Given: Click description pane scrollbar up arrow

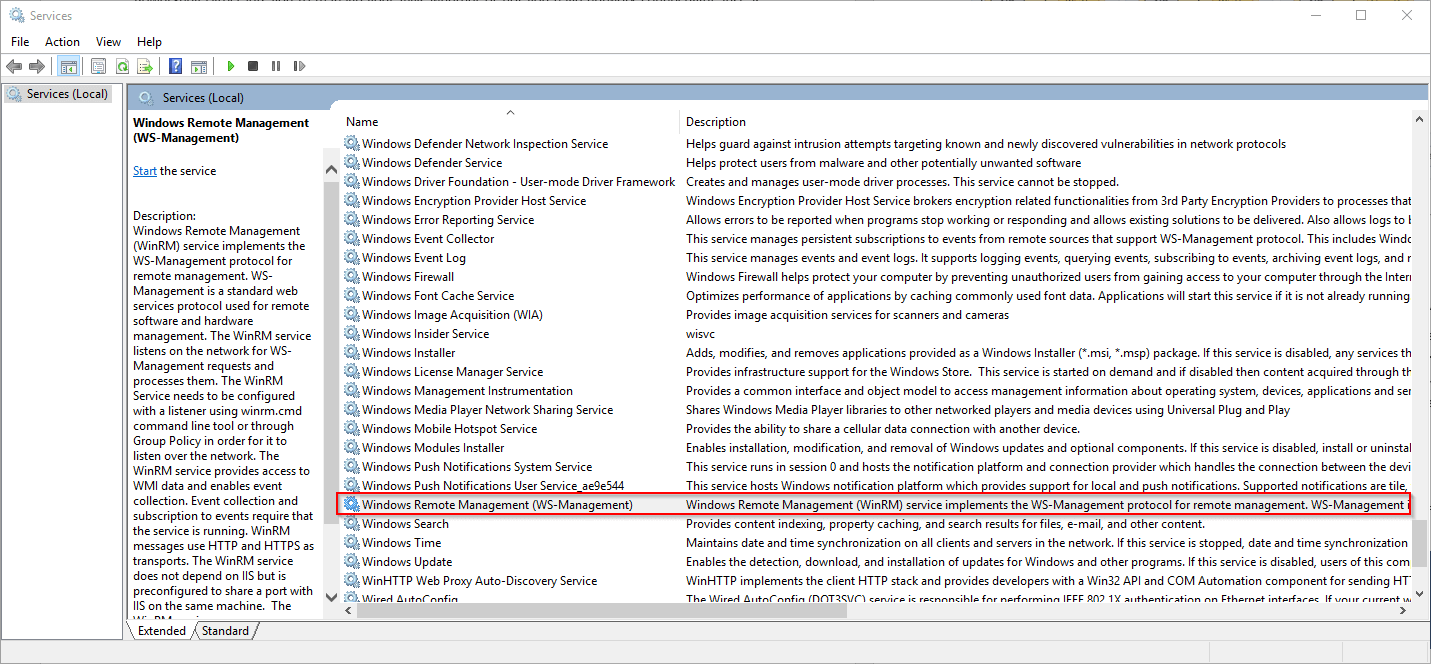Looking at the screenshot, I should (332, 170).
